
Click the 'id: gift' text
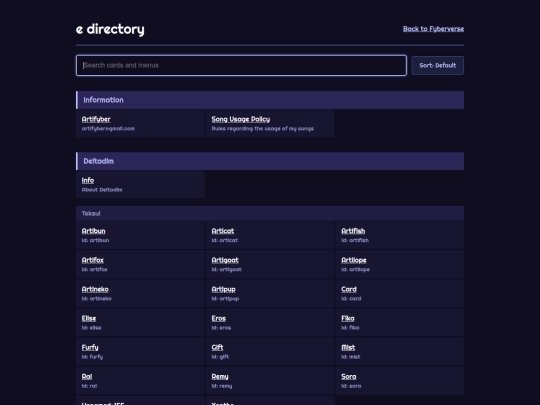coord(220,357)
